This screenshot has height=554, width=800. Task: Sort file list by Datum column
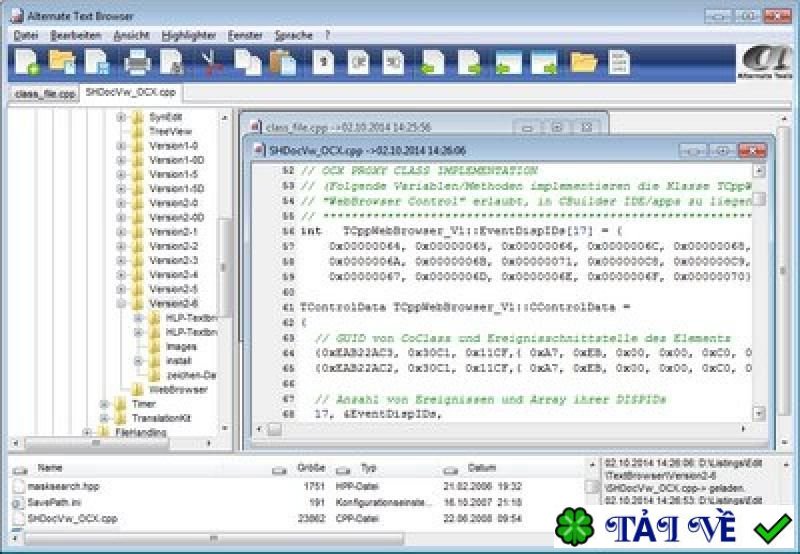(x=481, y=468)
